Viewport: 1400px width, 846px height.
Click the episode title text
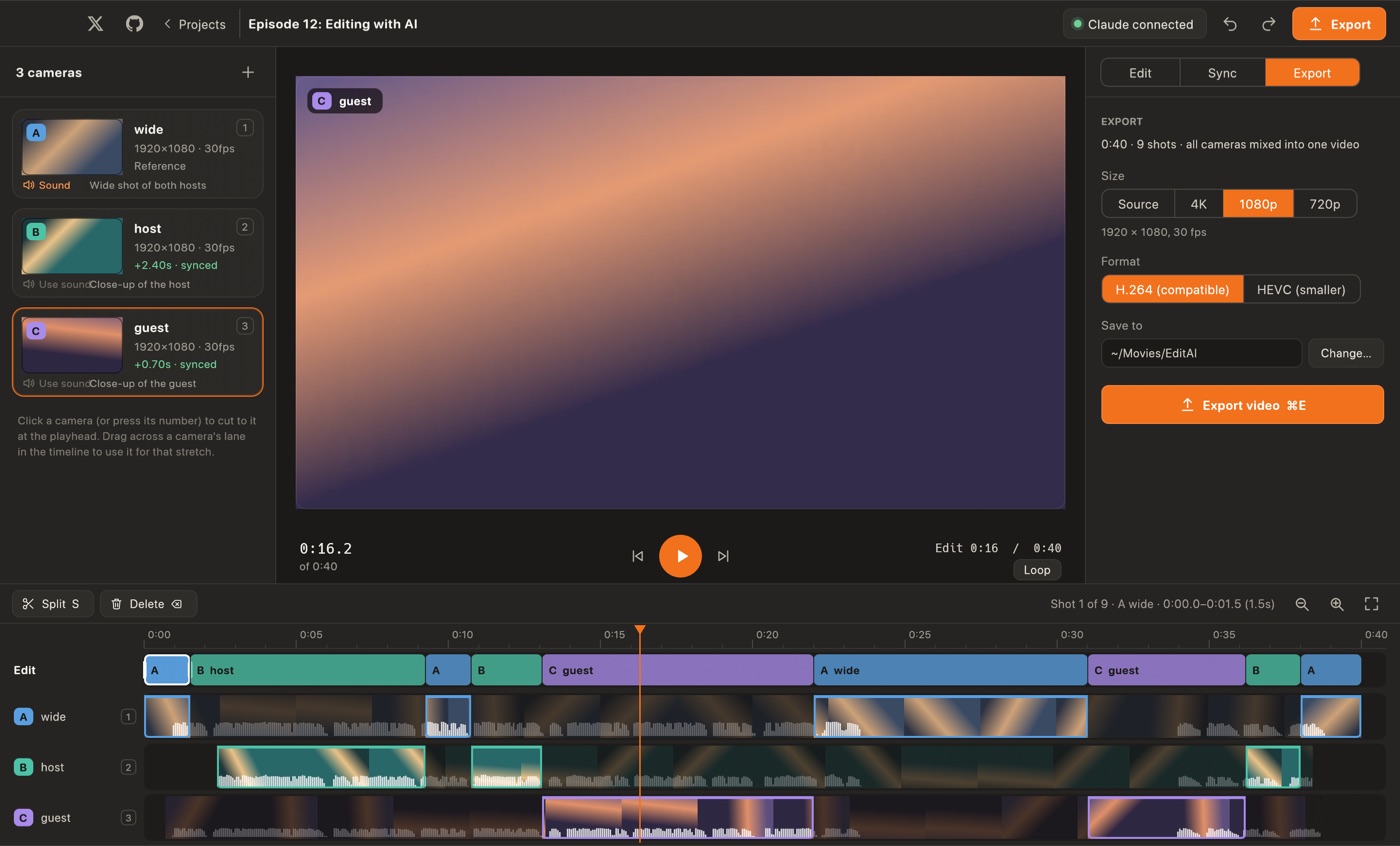coord(333,24)
